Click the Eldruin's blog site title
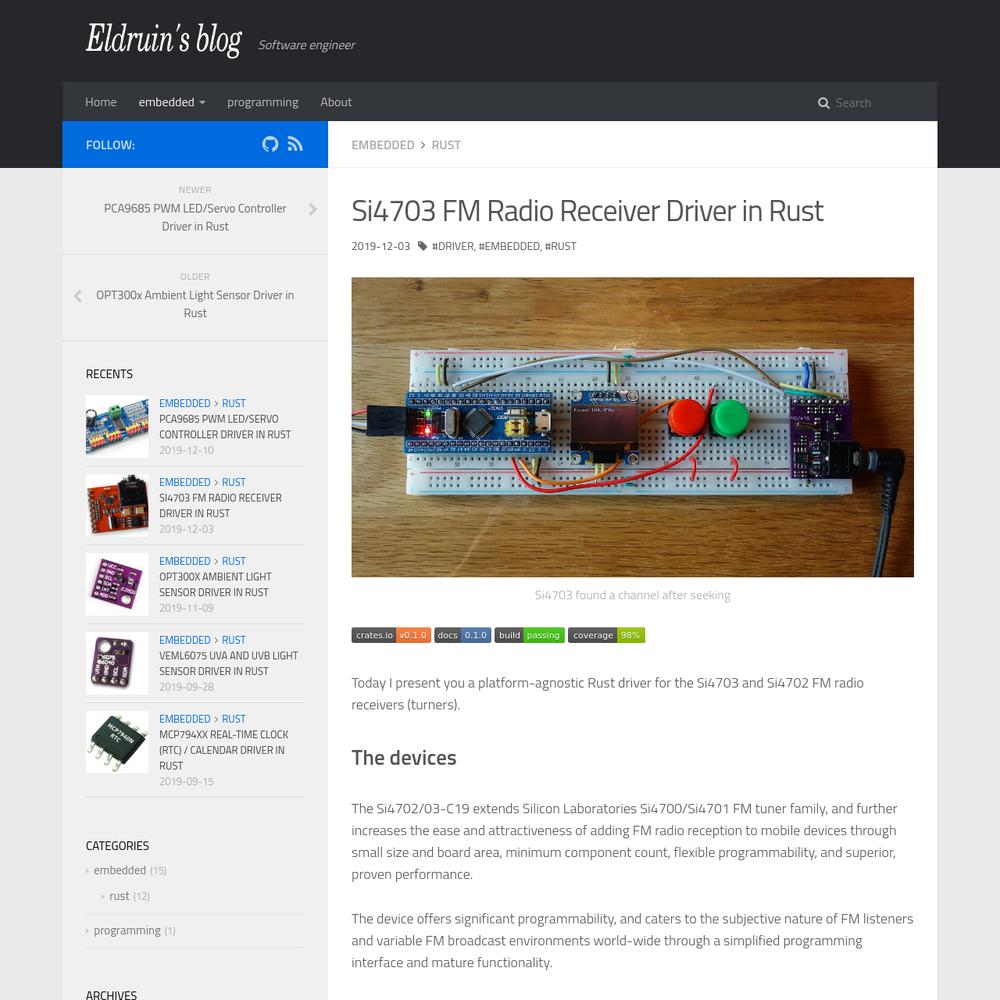This screenshot has width=1000, height=1000. tap(164, 40)
